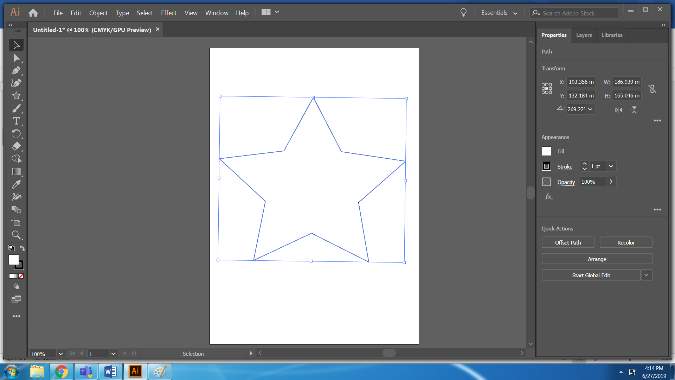
Task: Open the Type menu
Action: click(x=122, y=13)
